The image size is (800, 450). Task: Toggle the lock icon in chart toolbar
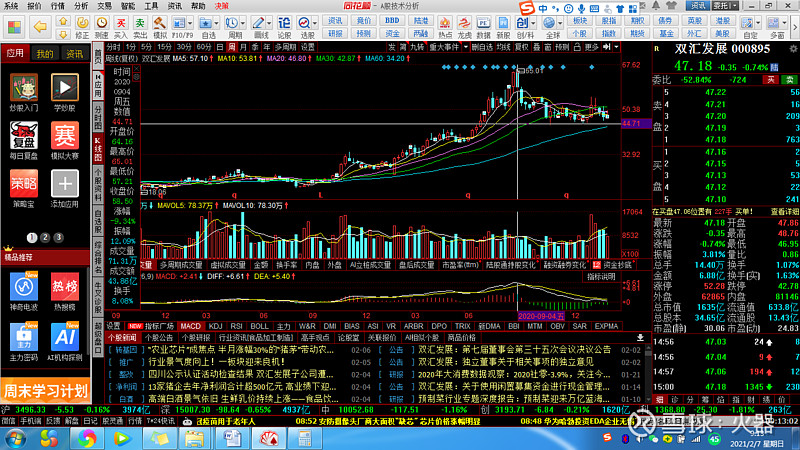pos(577,47)
